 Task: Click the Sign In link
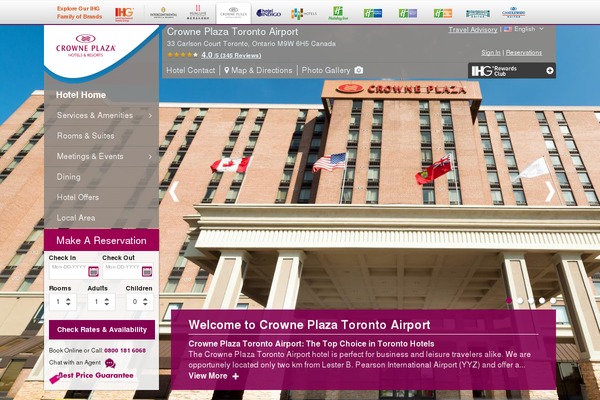pos(491,52)
